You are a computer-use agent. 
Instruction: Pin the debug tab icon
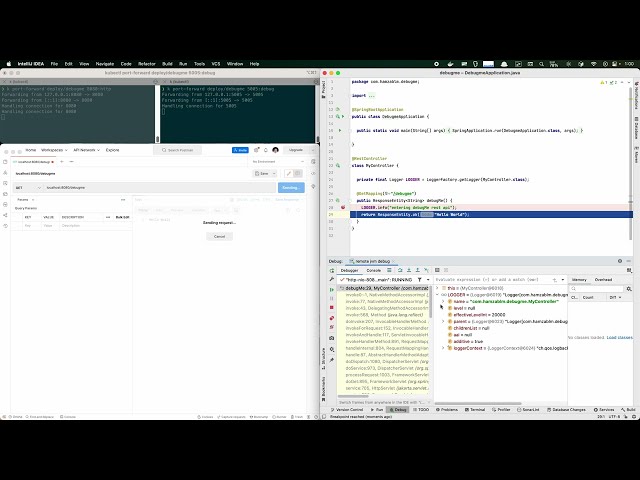tap(331, 360)
